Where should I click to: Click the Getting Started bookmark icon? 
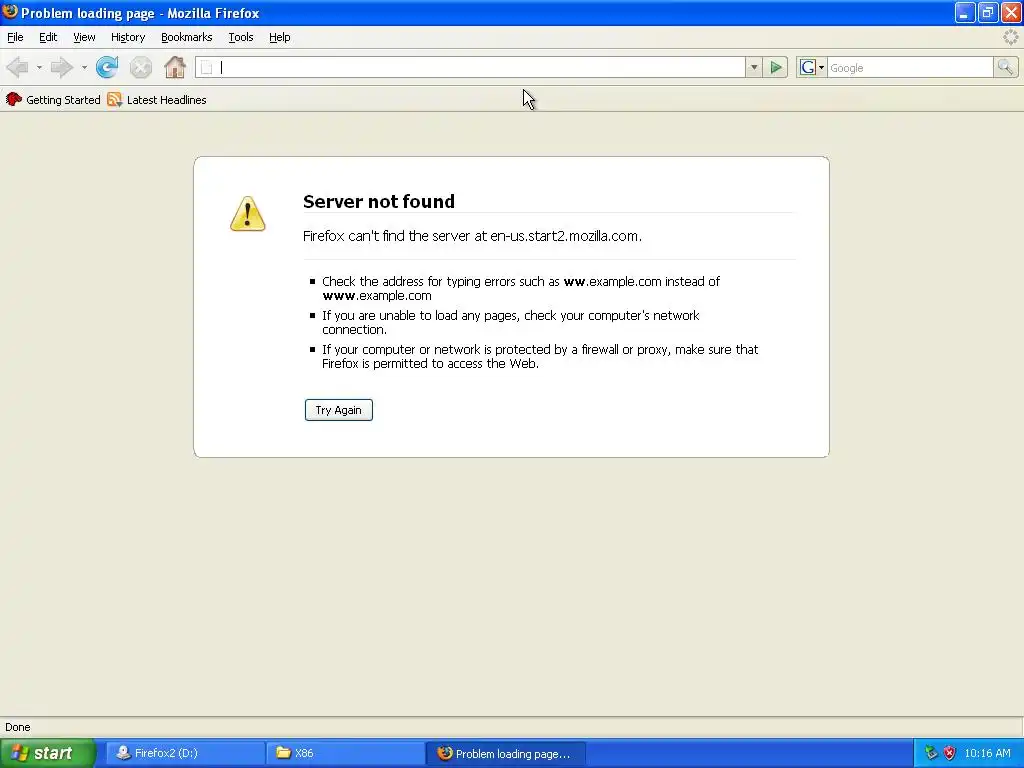14,99
